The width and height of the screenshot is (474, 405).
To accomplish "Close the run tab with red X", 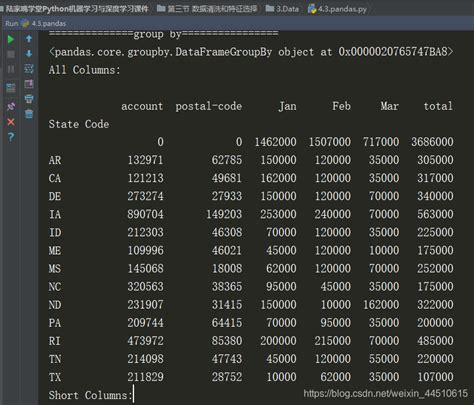I will (x=11, y=122).
